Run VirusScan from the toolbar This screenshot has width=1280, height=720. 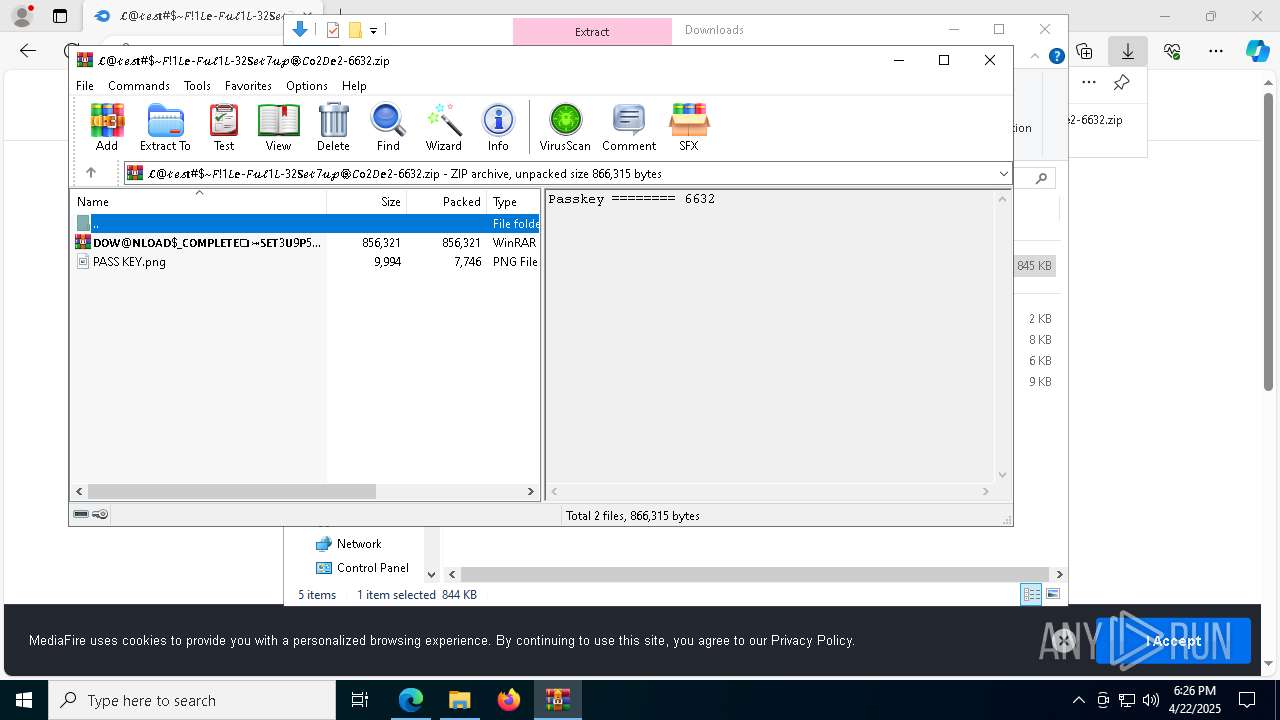pos(565,127)
